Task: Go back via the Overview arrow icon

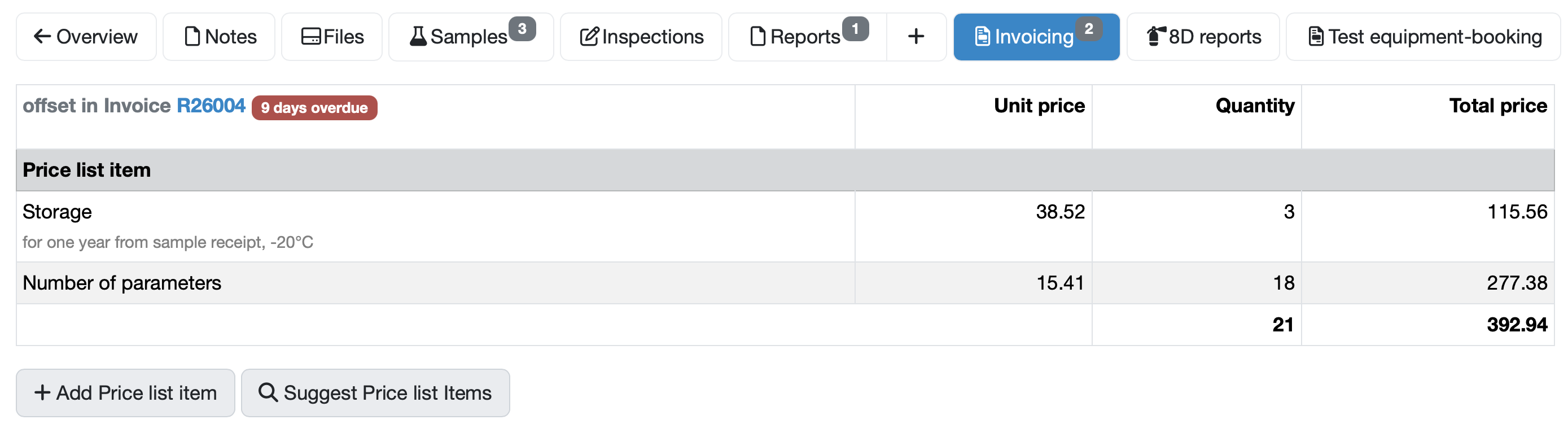Action: click(x=42, y=37)
